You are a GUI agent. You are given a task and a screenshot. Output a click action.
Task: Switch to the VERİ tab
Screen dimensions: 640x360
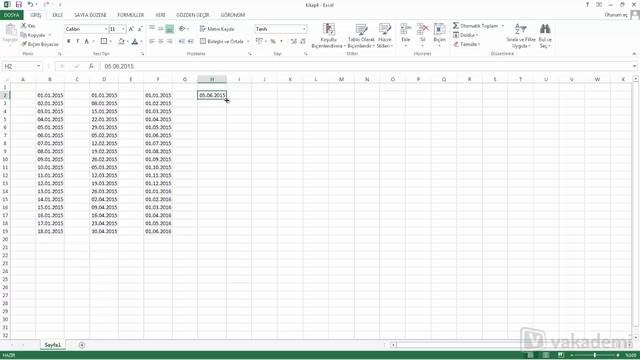coord(160,15)
